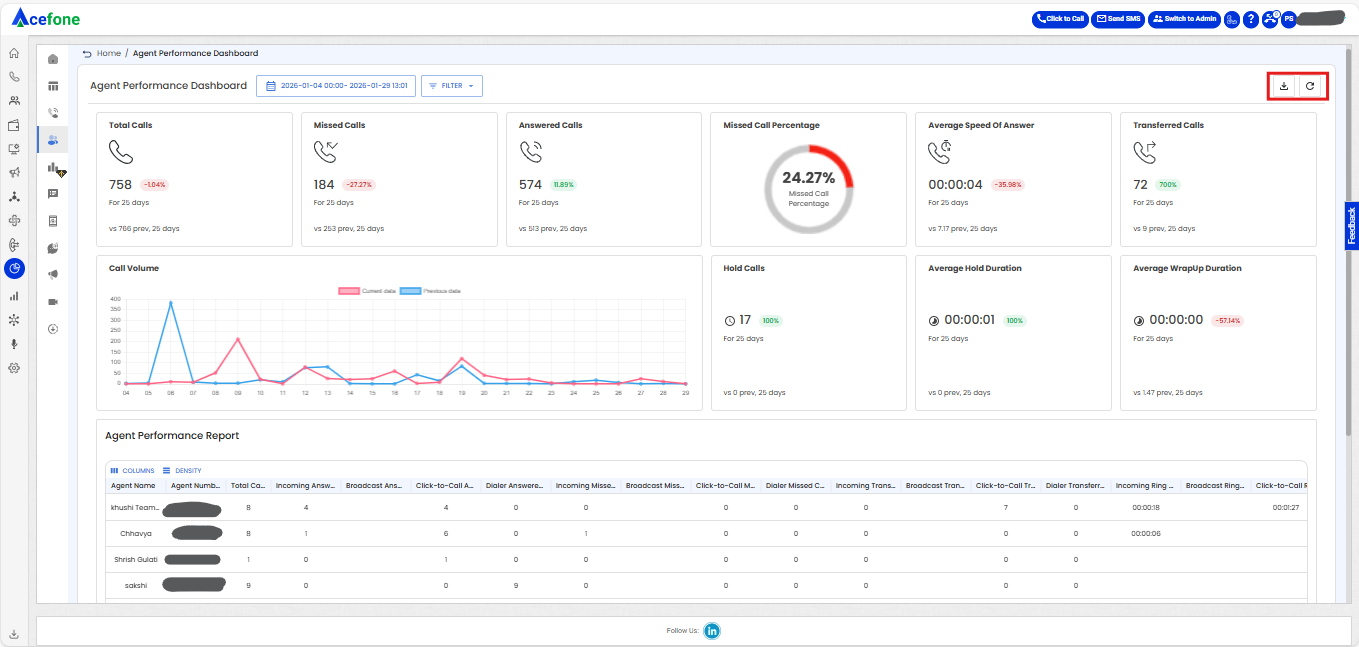Refresh the dashboard data
The height and width of the screenshot is (647, 1359).
(x=1310, y=86)
